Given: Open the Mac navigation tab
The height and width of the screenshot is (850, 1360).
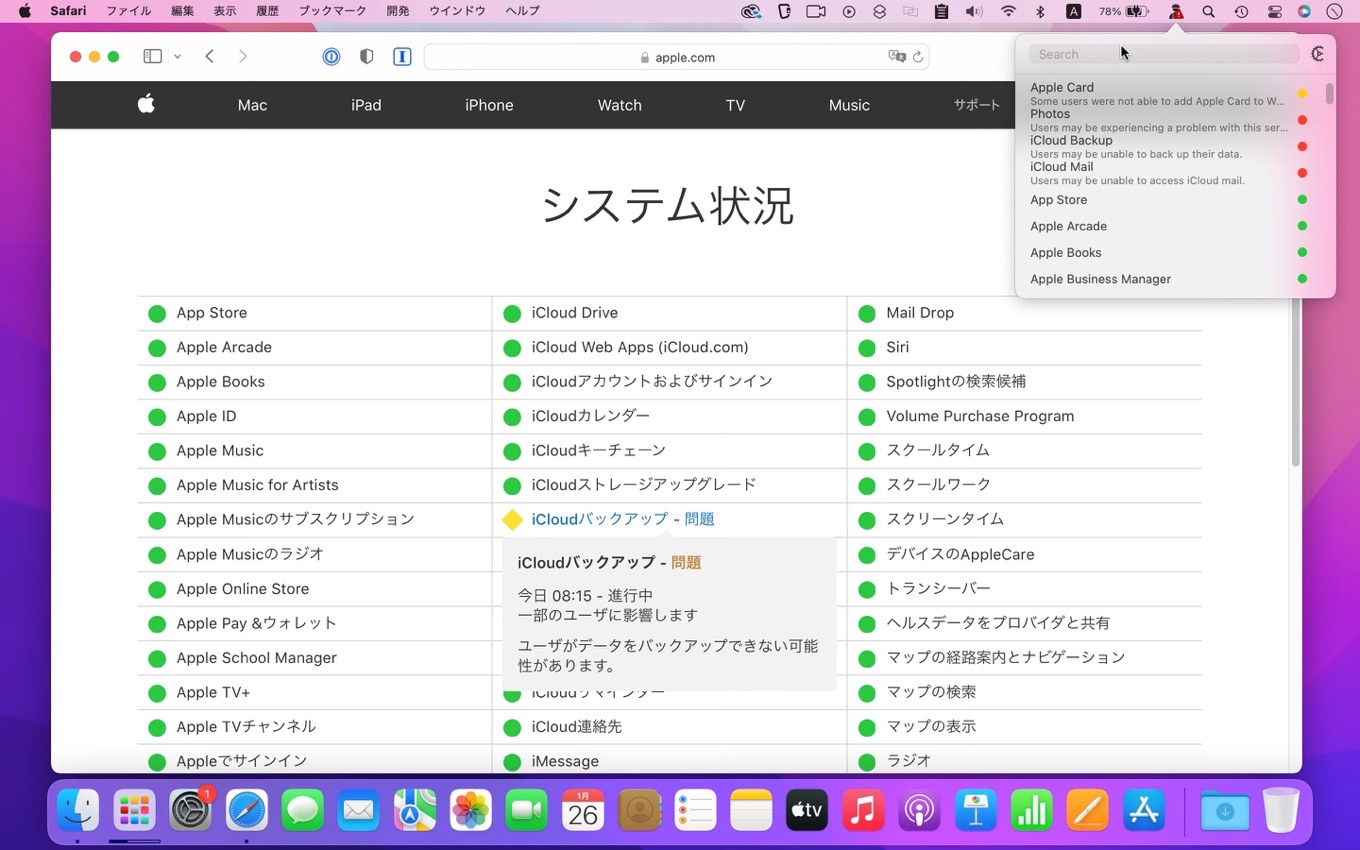Looking at the screenshot, I should pyautogui.click(x=252, y=105).
